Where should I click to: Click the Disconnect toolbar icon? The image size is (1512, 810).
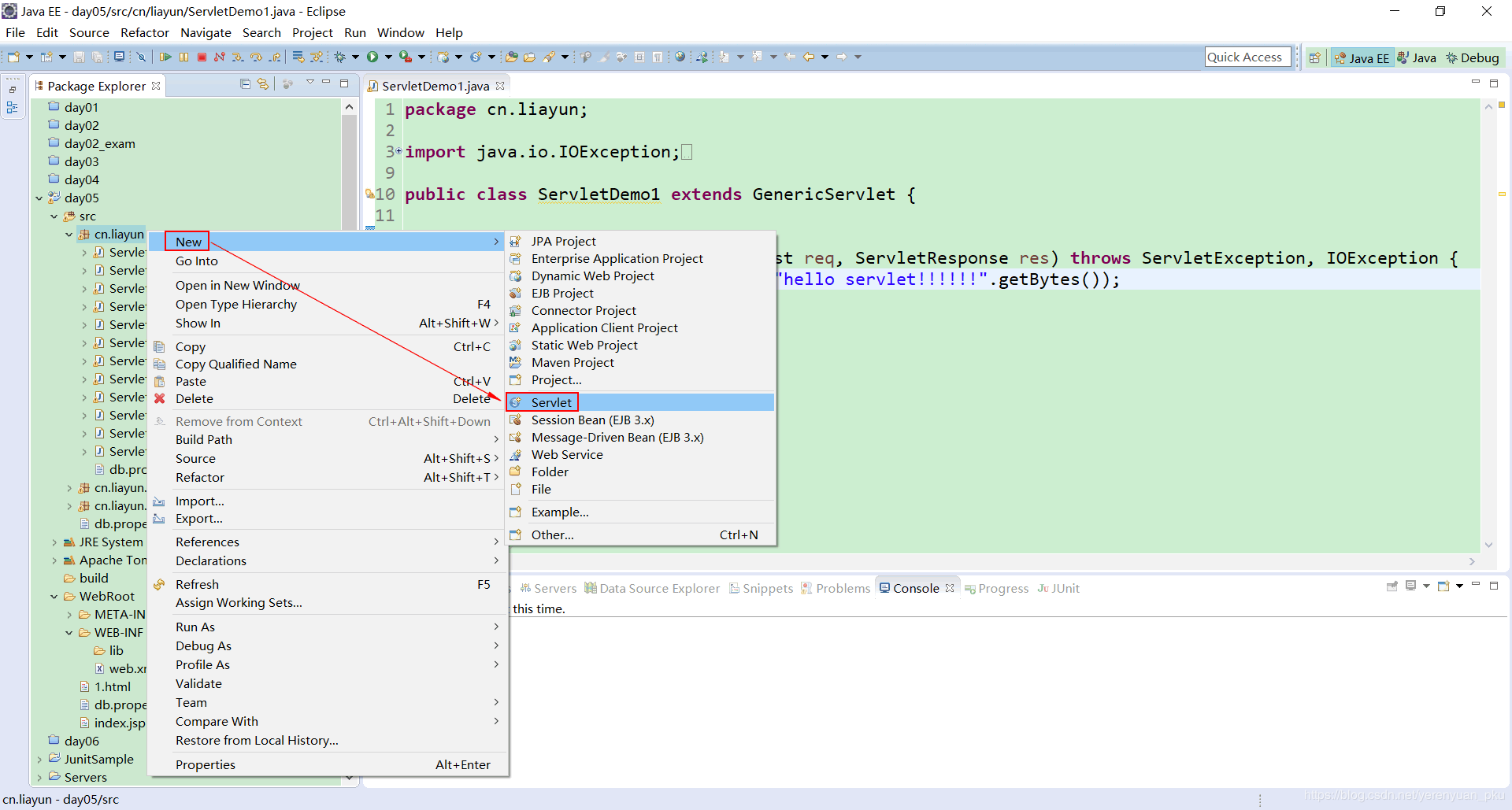[x=220, y=57]
